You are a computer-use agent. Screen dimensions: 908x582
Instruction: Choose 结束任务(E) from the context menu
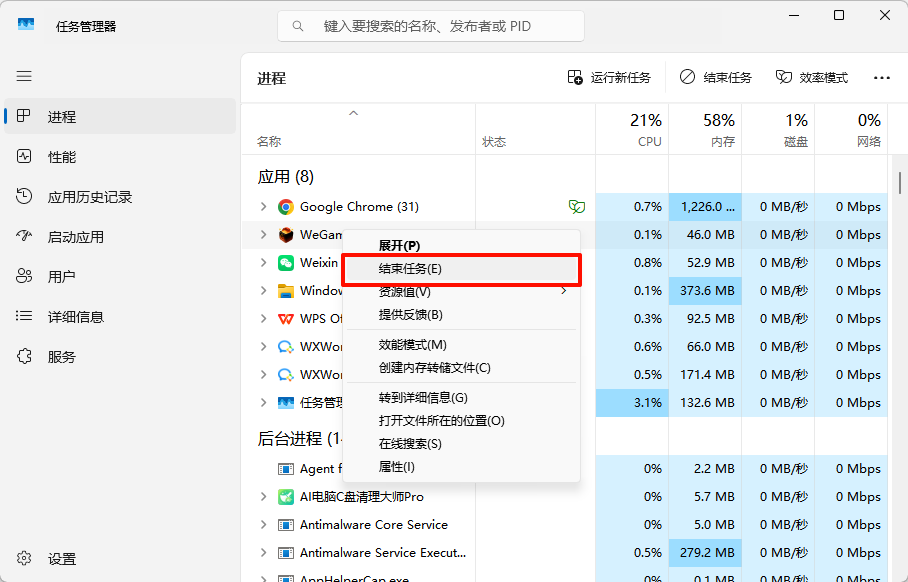click(410, 269)
